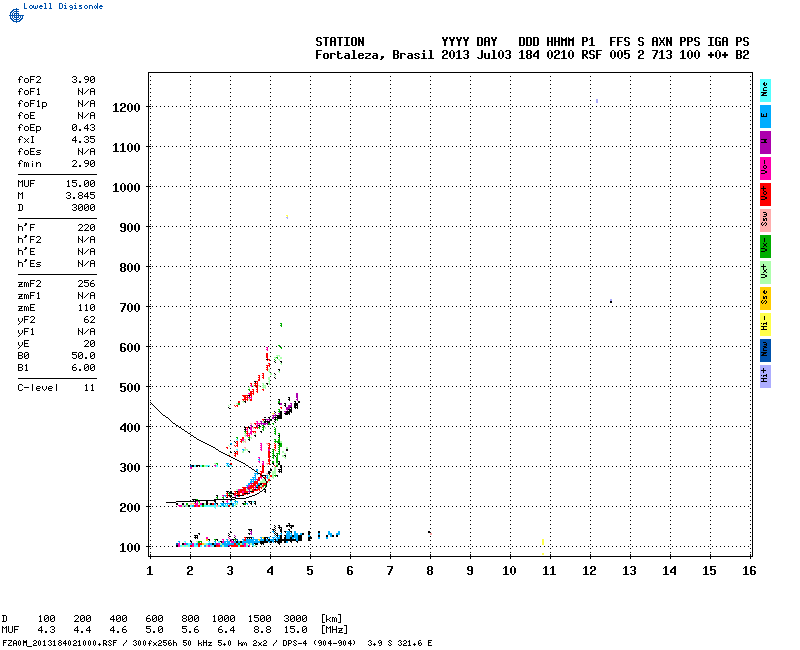The height and width of the screenshot is (650, 800).
Task: Select the Ssw pink legend swatch
Action: pos(765,220)
